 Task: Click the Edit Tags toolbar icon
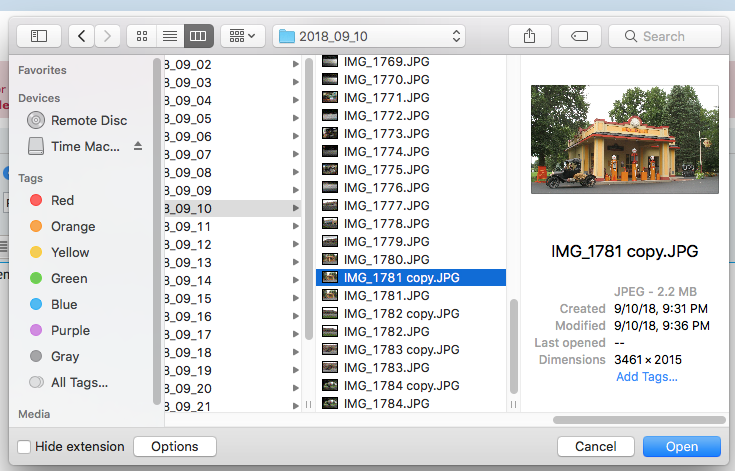pyautogui.click(x=580, y=36)
